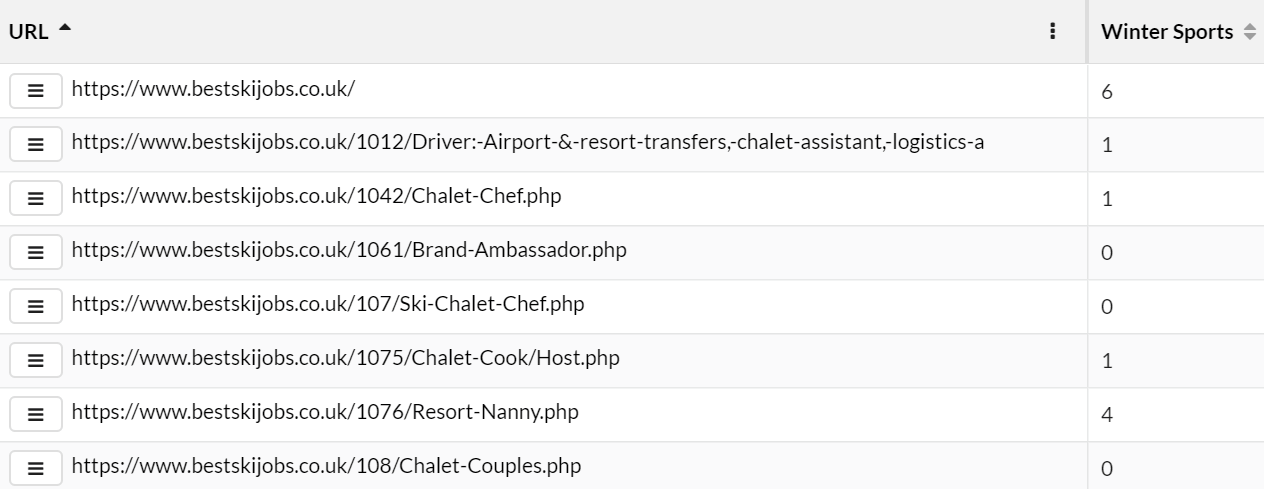Open the 1042/Chalet-Chef.php URL
Image resolution: width=1264 pixels, height=489 pixels.
316,196
